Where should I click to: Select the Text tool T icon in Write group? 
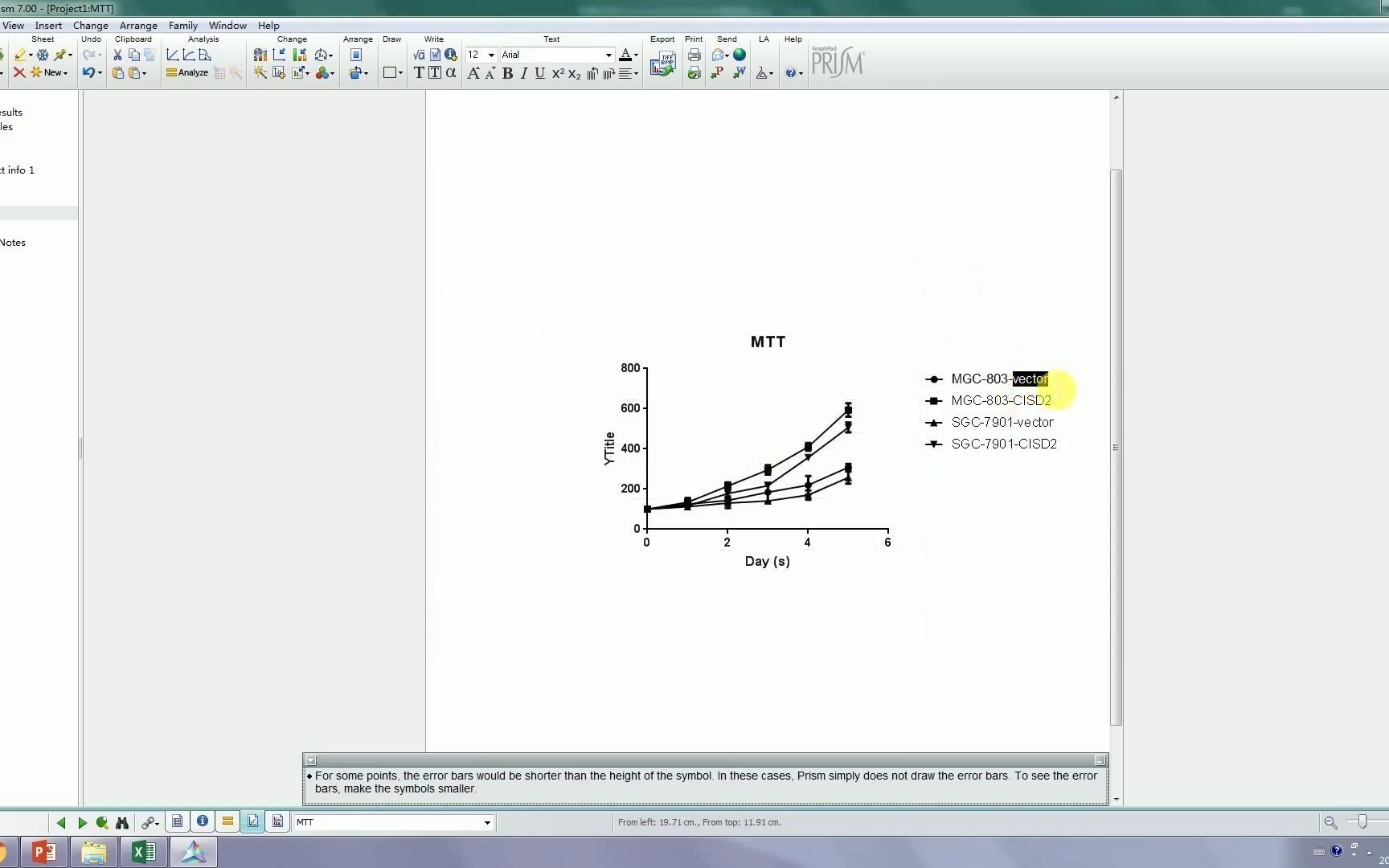click(419, 72)
